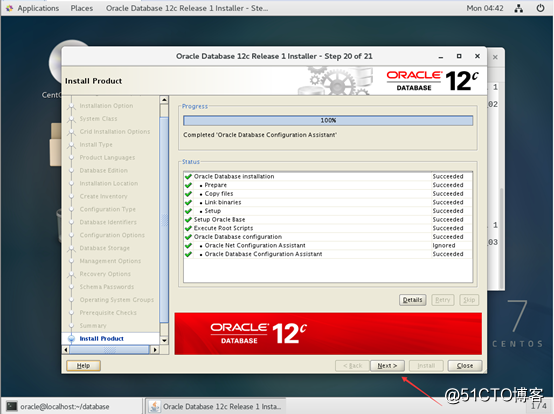554x414 pixels.
Task: Click the 'Oracle Database configuration' status row
Action: click(328, 237)
